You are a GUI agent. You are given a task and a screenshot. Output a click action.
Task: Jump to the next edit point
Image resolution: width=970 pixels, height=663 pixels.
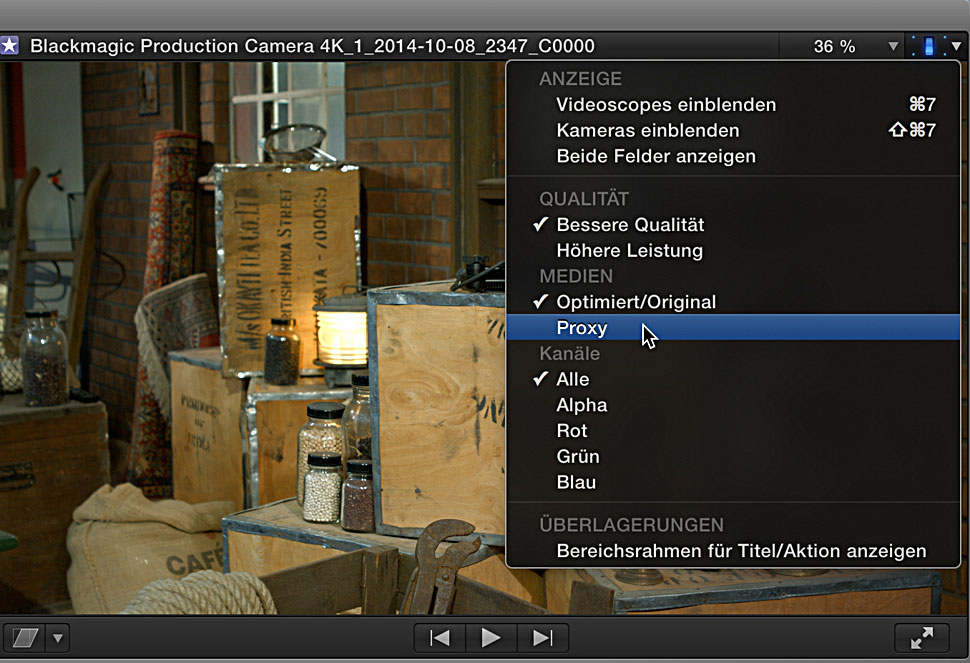[x=543, y=638]
